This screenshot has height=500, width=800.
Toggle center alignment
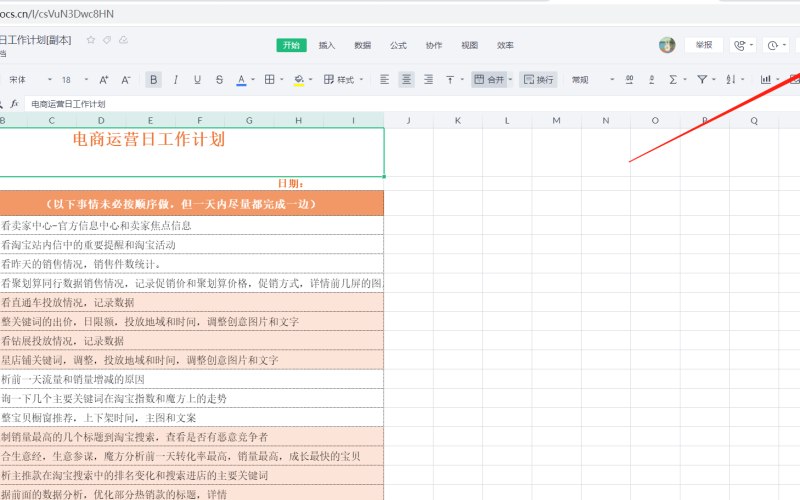407,80
